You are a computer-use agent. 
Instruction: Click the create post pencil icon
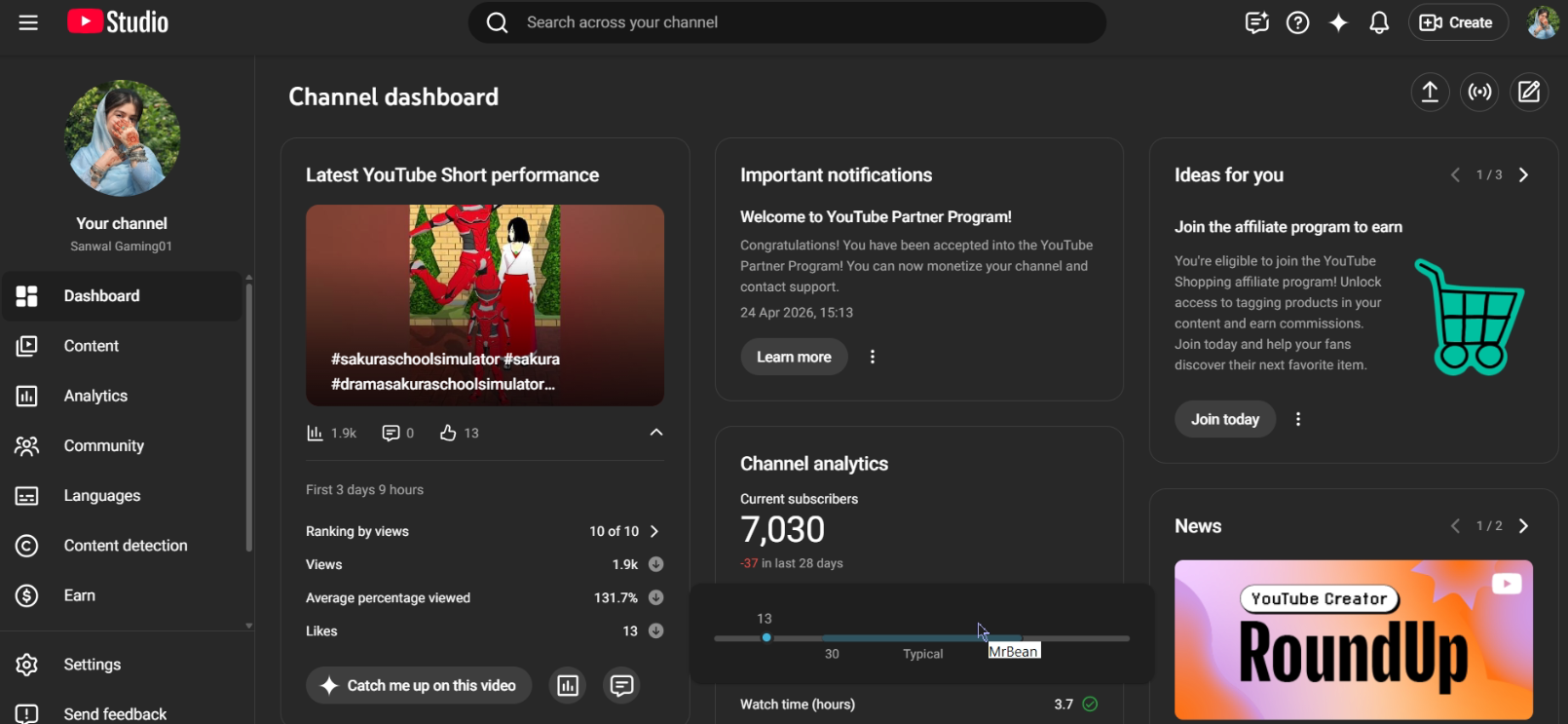pyautogui.click(x=1529, y=92)
